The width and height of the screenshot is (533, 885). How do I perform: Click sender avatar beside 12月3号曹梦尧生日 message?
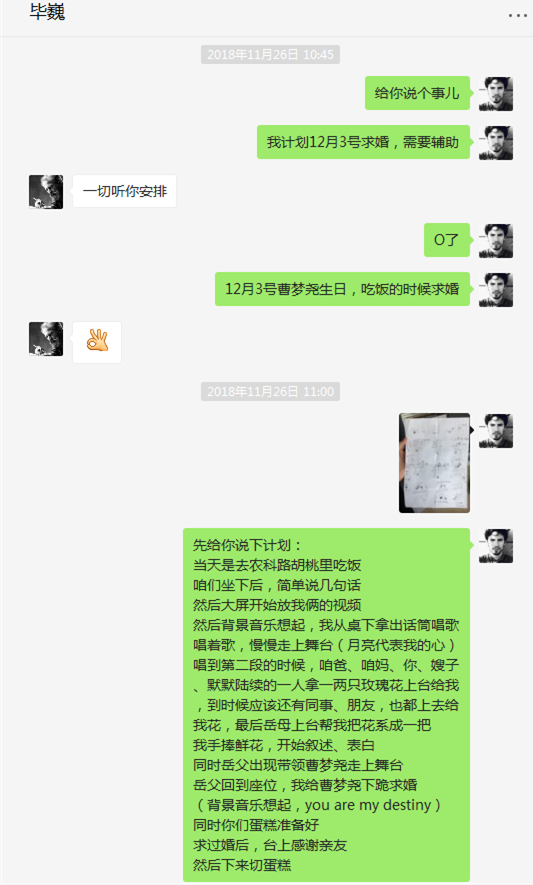pos(496,290)
